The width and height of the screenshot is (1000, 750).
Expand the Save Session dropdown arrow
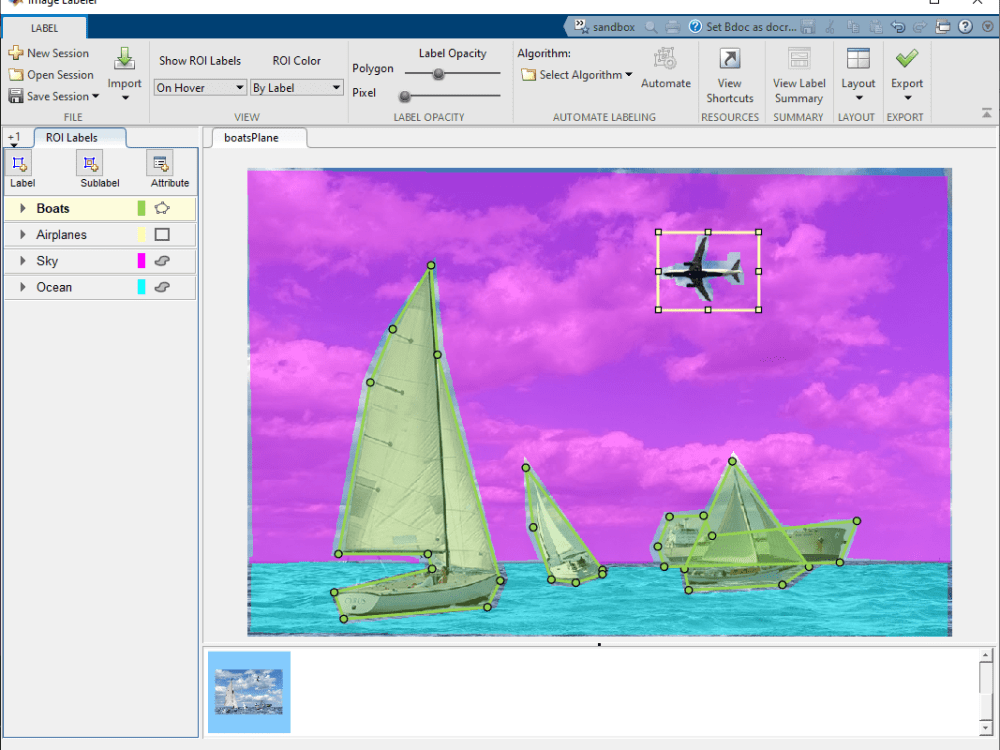point(96,96)
